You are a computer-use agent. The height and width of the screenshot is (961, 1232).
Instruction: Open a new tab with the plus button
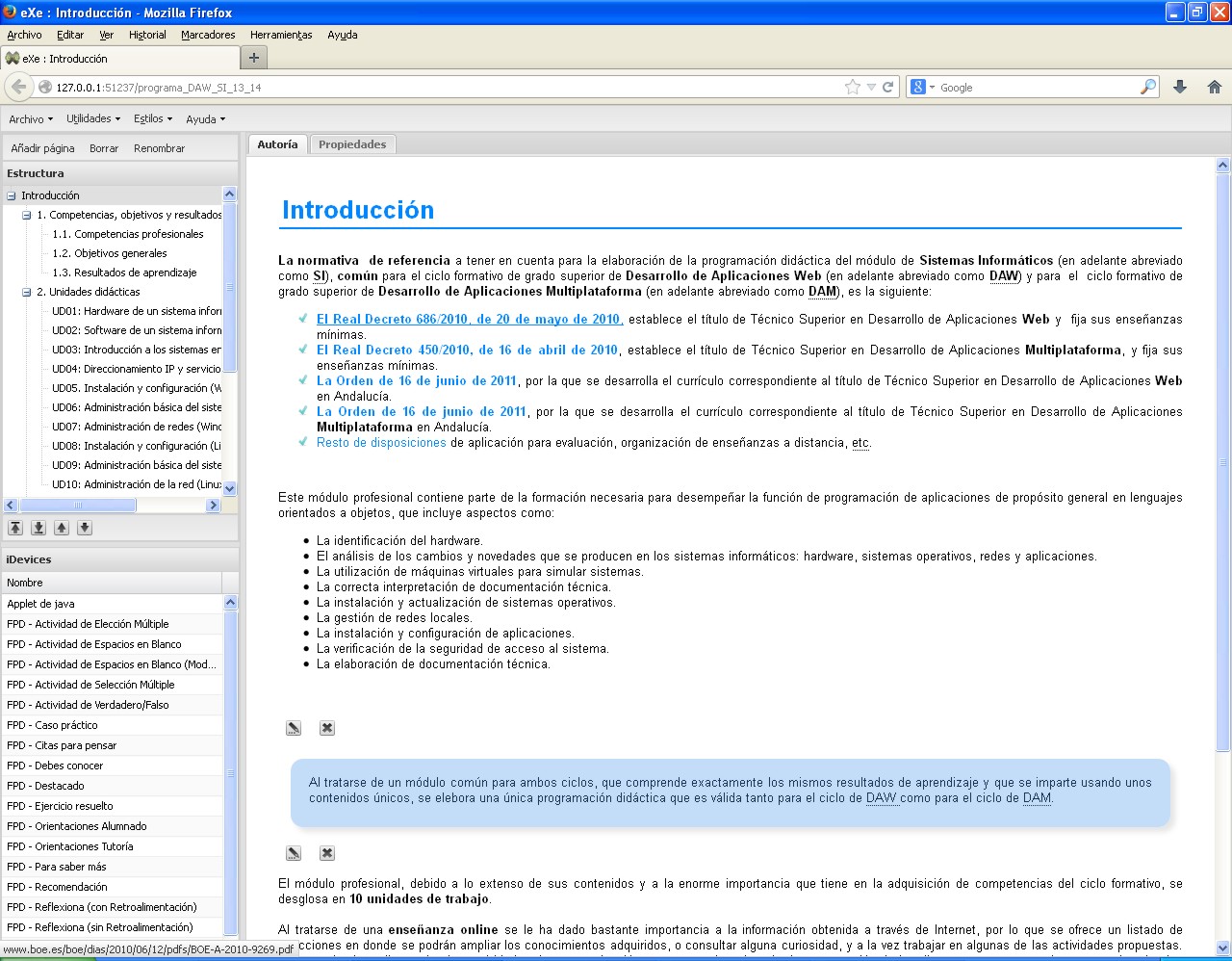pos(254,58)
